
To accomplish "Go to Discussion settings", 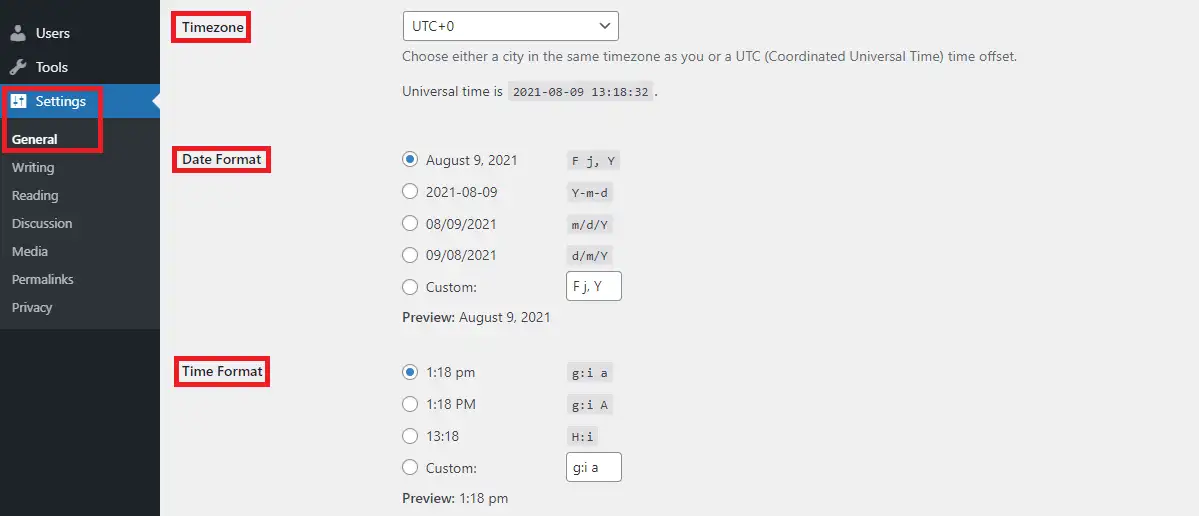I will tap(42, 223).
